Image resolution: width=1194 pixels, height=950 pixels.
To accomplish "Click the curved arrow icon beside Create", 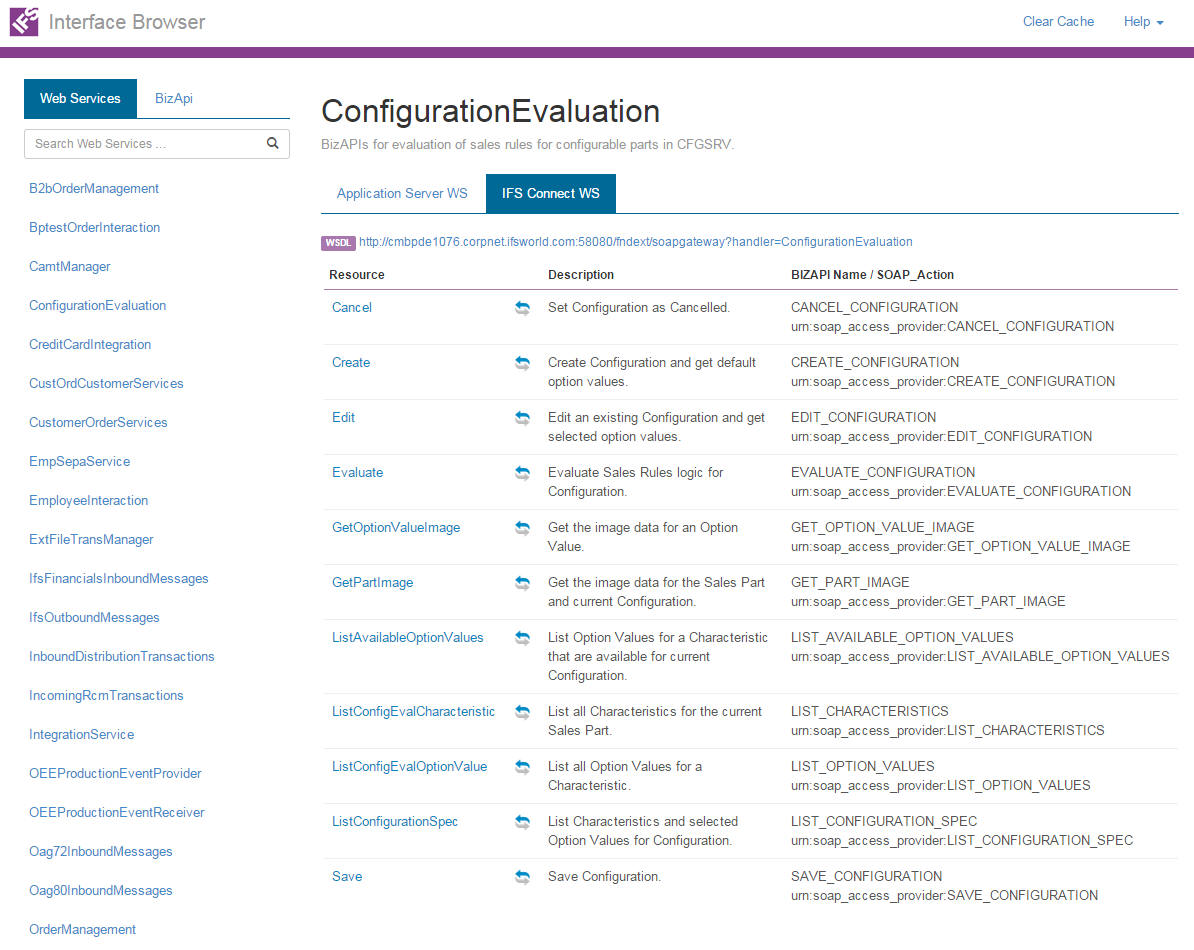I will (x=522, y=363).
